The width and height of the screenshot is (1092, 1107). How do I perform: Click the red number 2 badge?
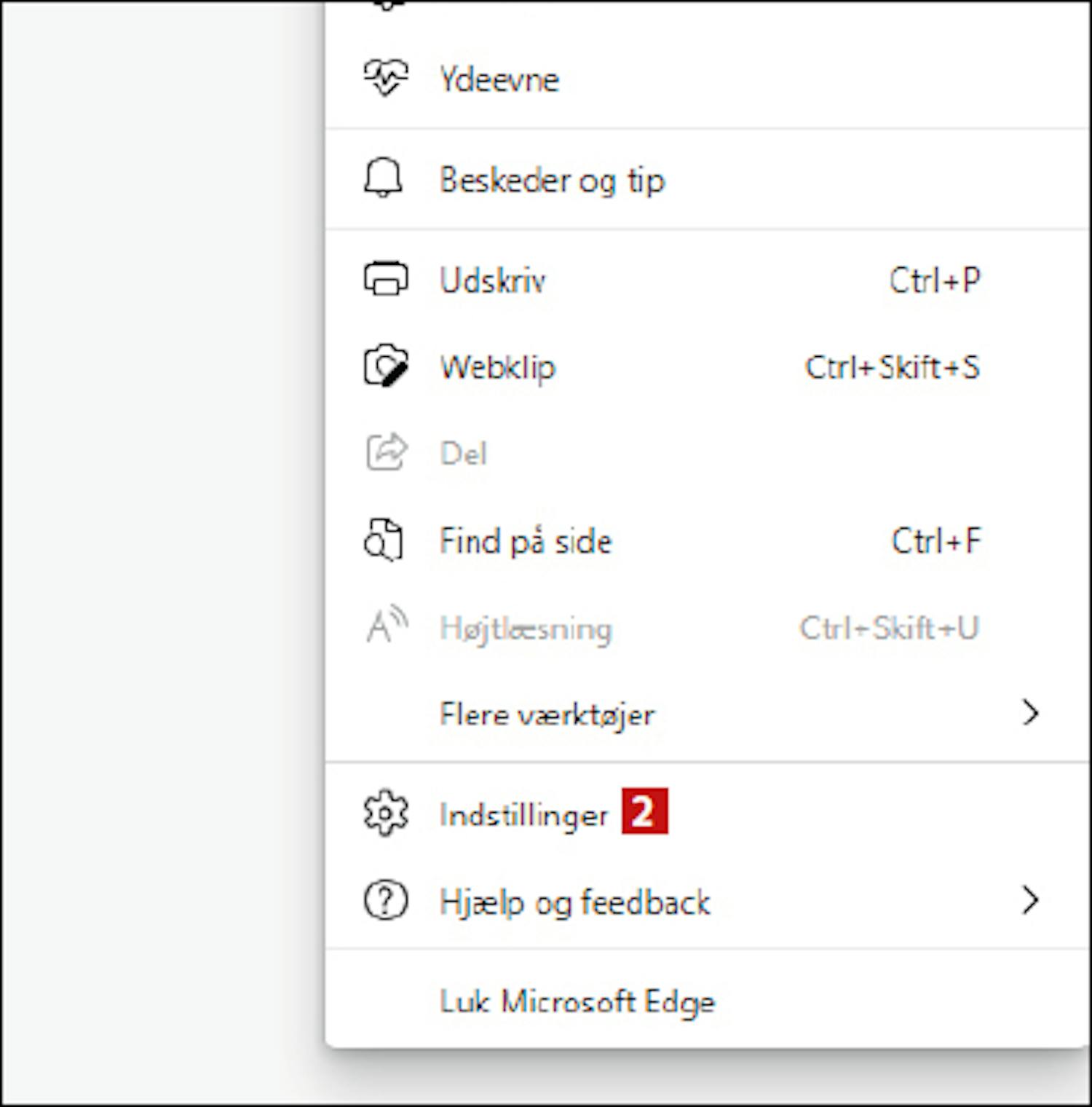tap(644, 811)
